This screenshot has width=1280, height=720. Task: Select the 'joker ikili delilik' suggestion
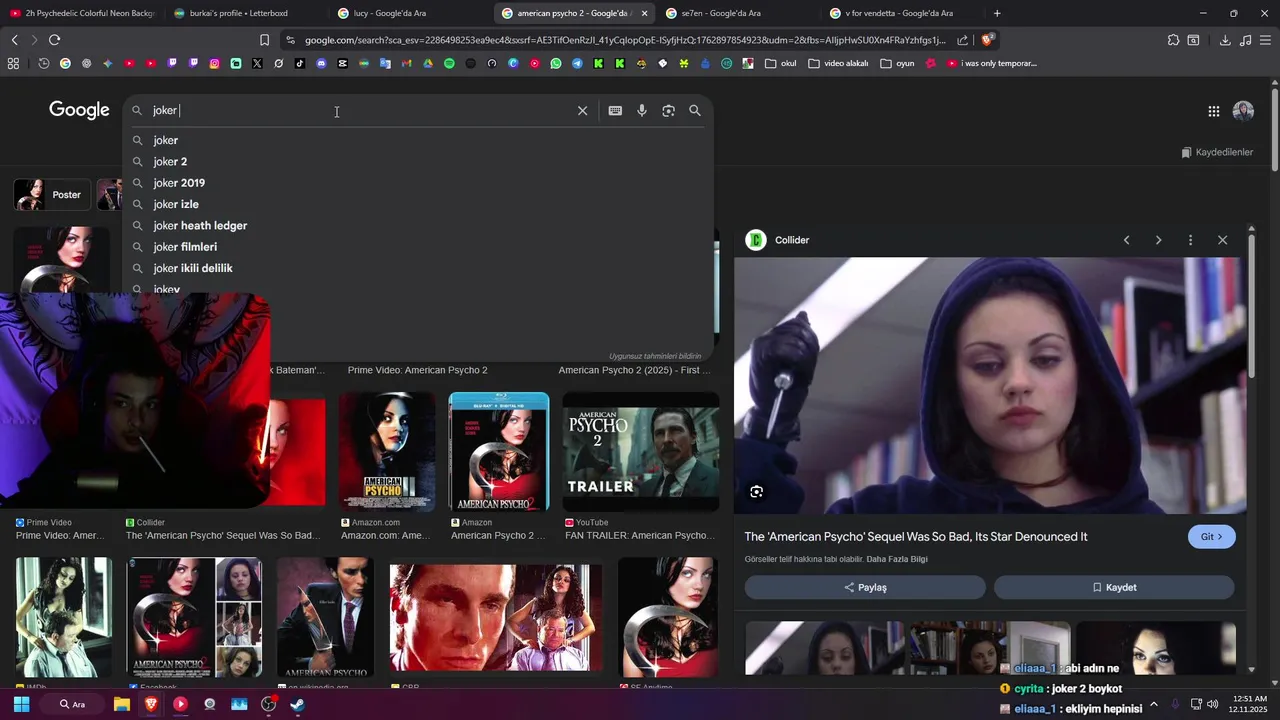(x=418, y=268)
